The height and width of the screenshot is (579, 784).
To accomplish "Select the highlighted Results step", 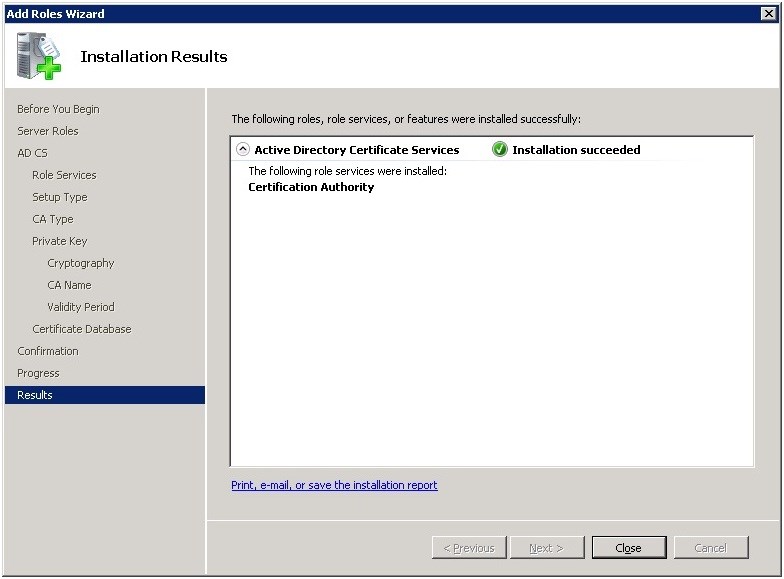I will point(105,395).
